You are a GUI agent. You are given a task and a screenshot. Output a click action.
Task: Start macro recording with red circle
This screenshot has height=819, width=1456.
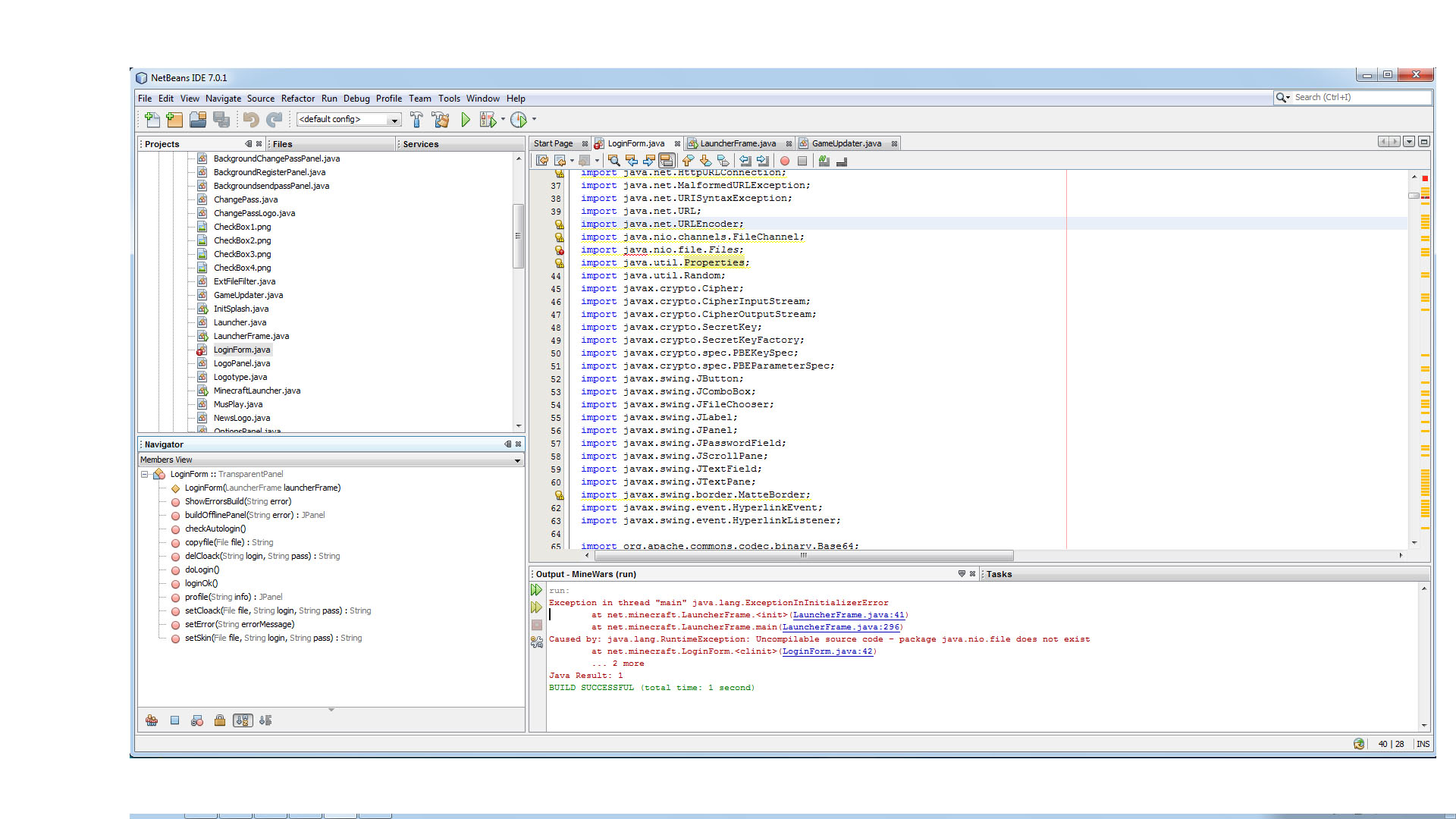785,161
